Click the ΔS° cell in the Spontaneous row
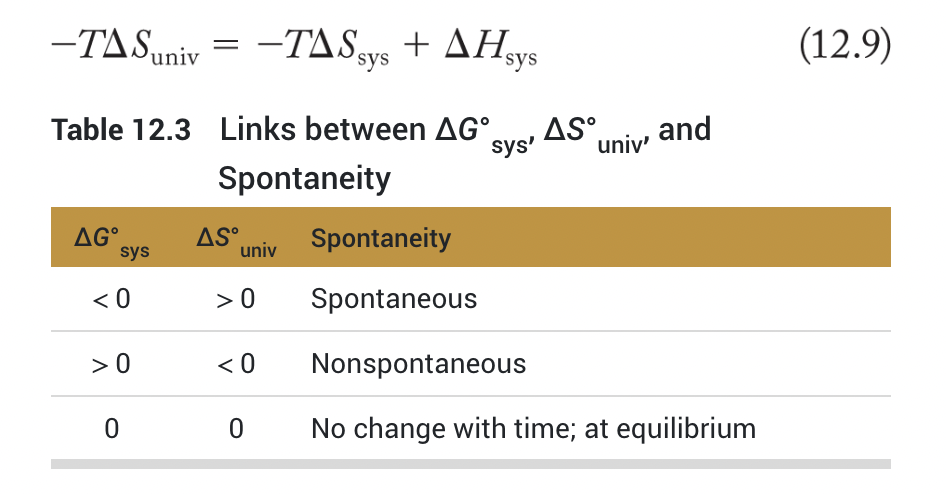The height and width of the screenshot is (494, 946). click(x=235, y=299)
